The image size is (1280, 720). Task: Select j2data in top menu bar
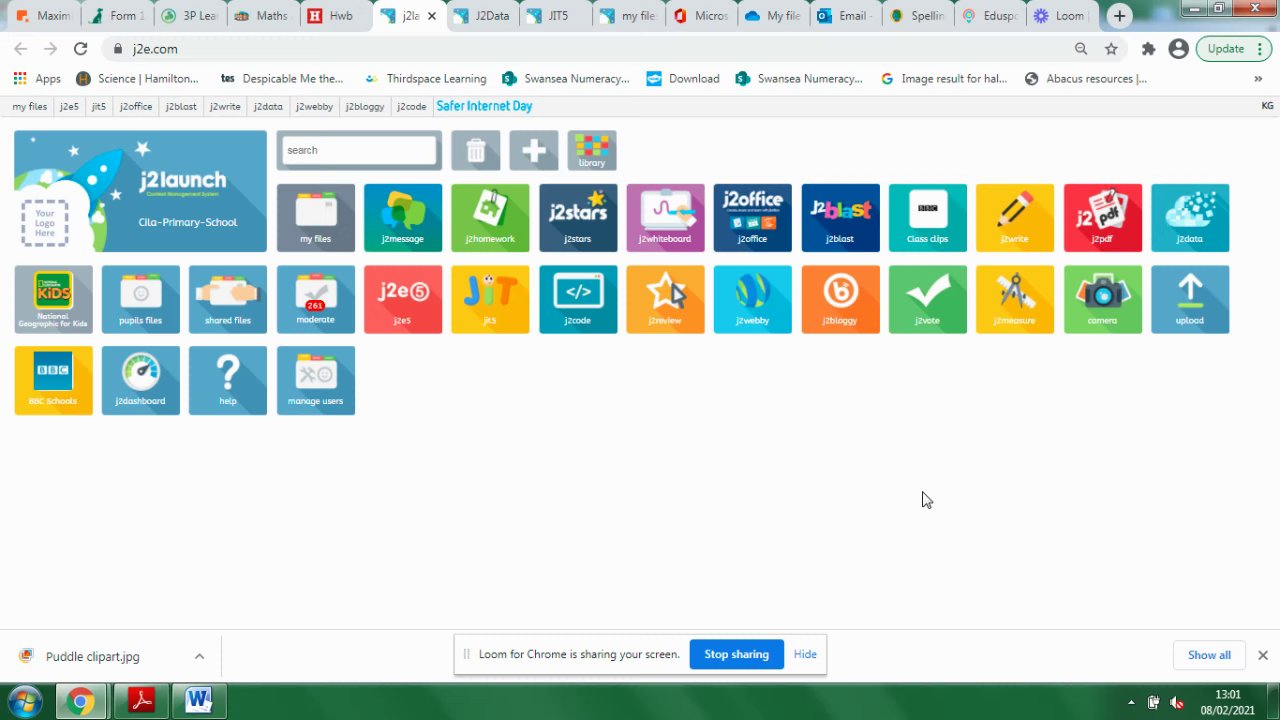click(268, 106)
